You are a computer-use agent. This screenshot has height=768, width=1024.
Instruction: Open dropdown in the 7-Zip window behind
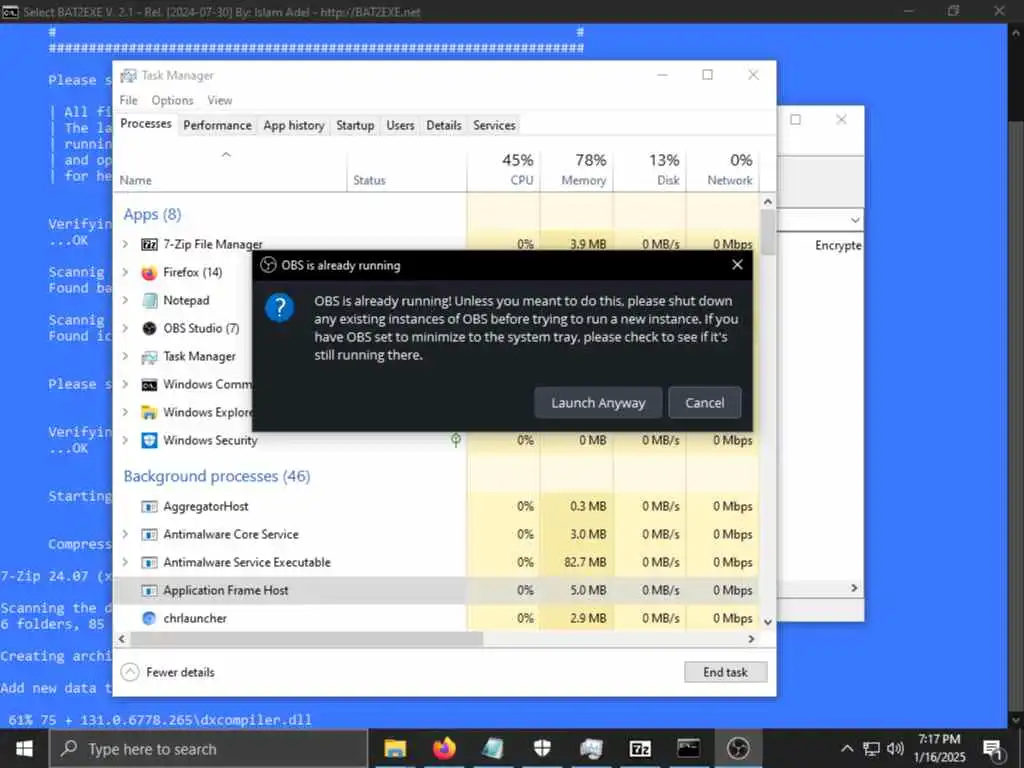[855, 220]
